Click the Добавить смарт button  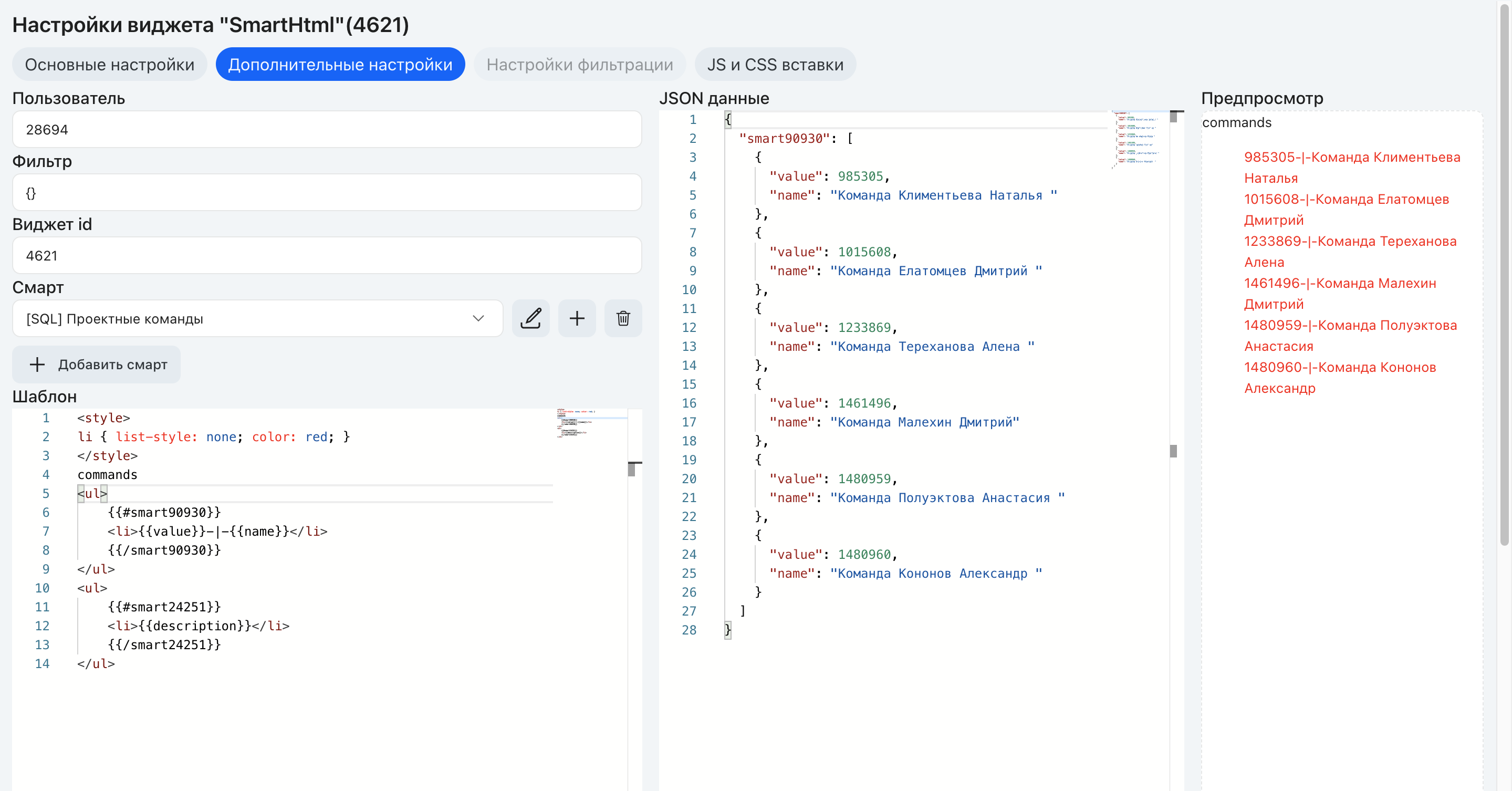[x=97, y=365]
